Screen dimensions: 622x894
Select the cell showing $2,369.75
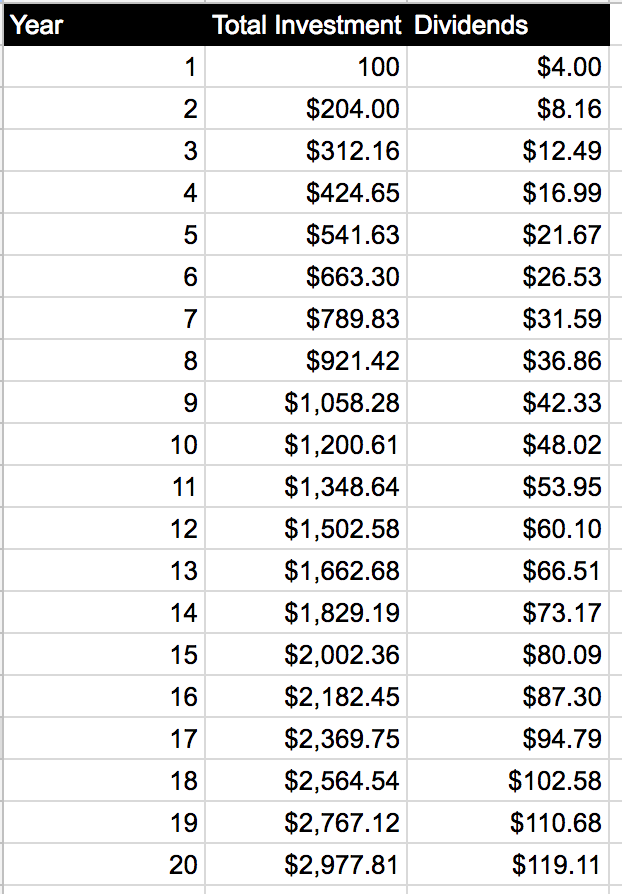click(306, 738)
